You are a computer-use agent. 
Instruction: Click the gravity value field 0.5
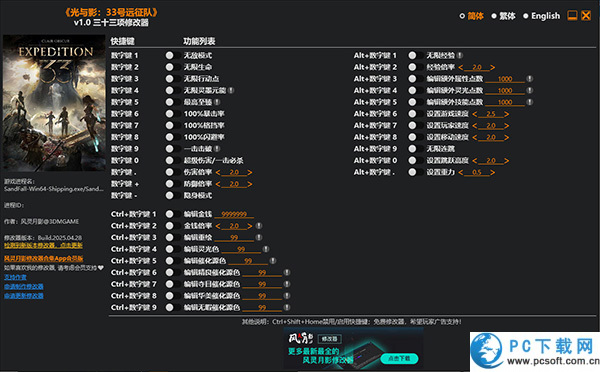click(x=477, y=173)
